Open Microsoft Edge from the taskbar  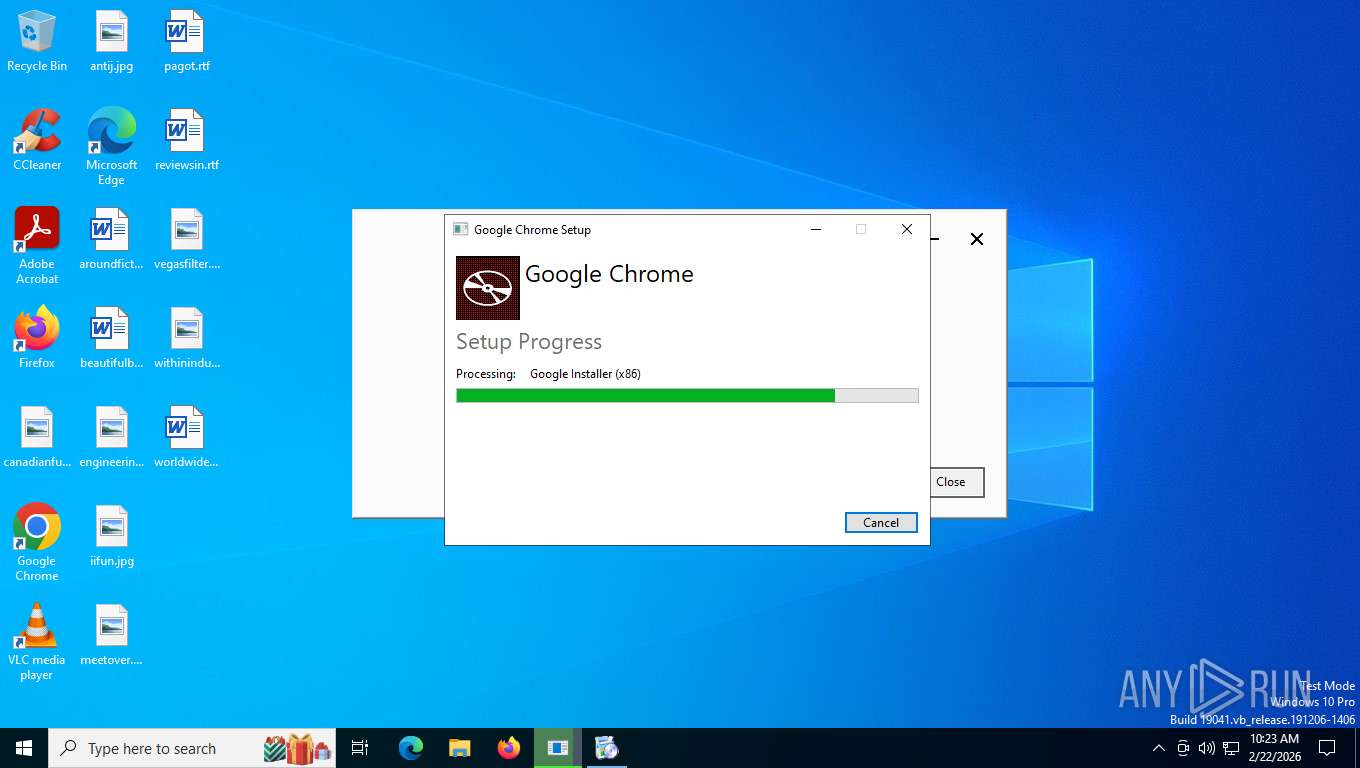(411, 748)
